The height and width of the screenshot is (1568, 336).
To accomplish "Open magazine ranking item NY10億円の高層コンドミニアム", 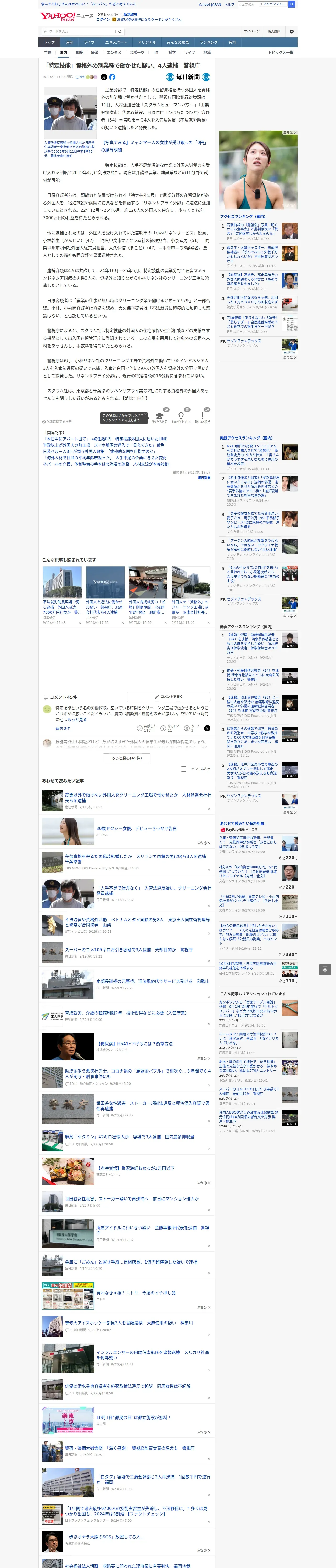I will 253,455.
